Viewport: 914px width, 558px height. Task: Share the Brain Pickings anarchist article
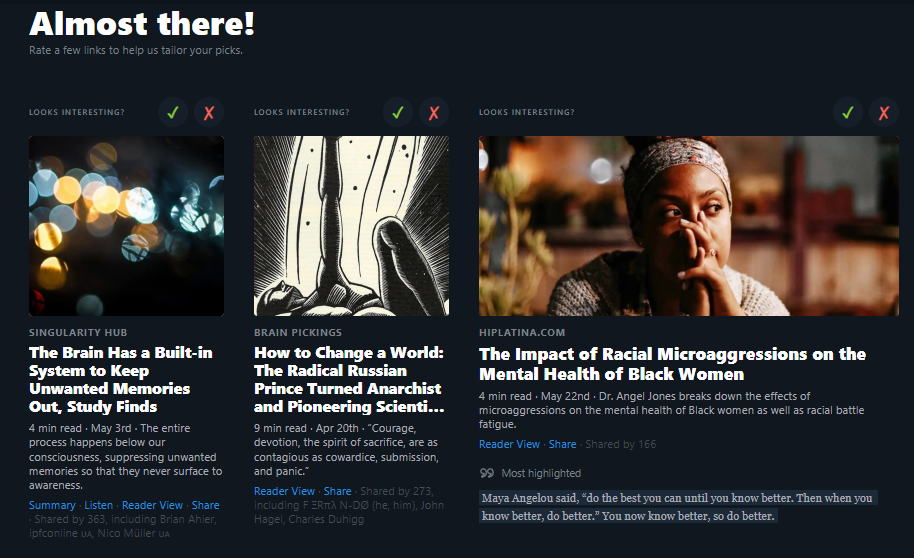coord(337,491)
